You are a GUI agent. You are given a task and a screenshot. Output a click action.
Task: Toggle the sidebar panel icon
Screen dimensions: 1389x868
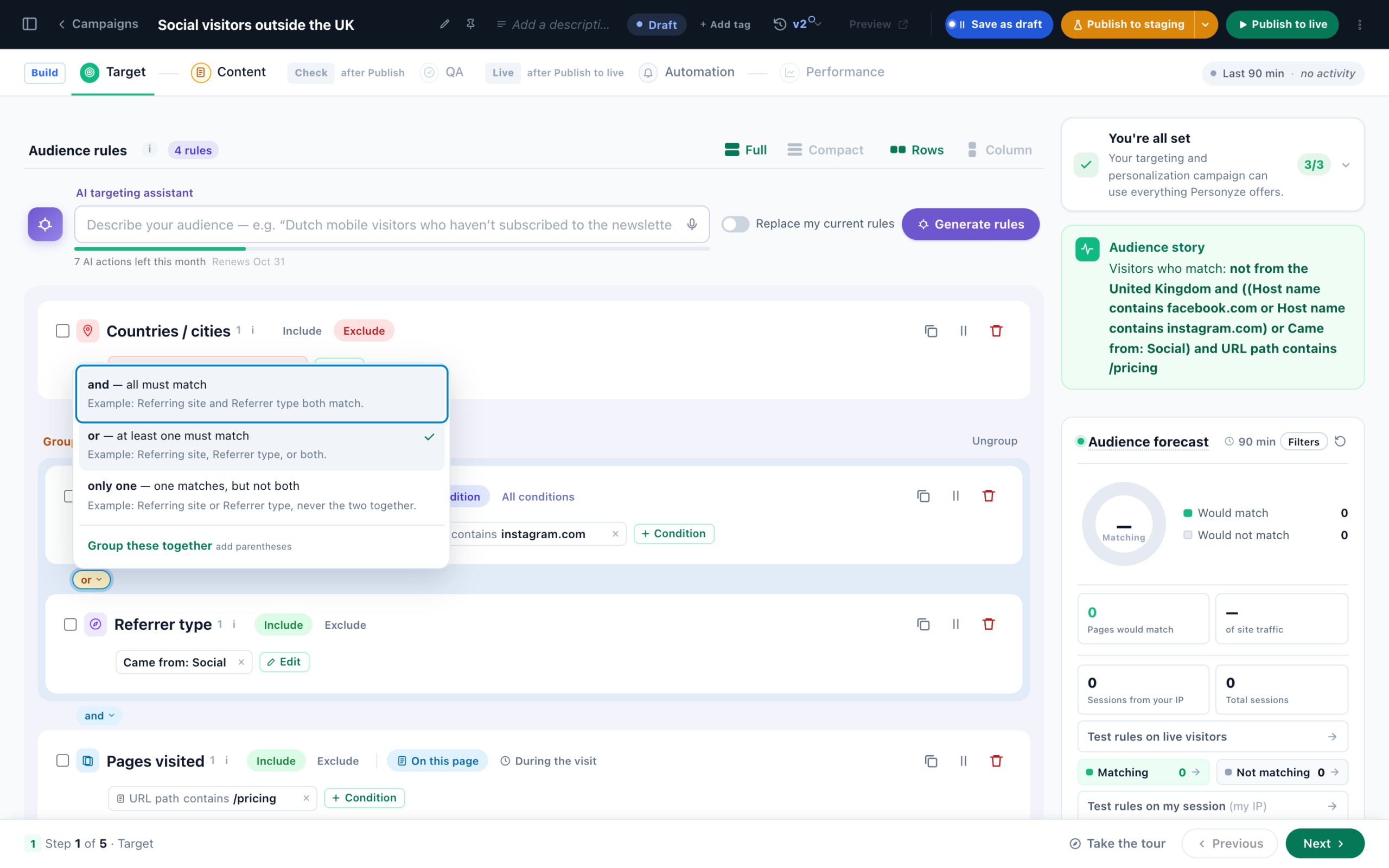[x=29, y=24]
